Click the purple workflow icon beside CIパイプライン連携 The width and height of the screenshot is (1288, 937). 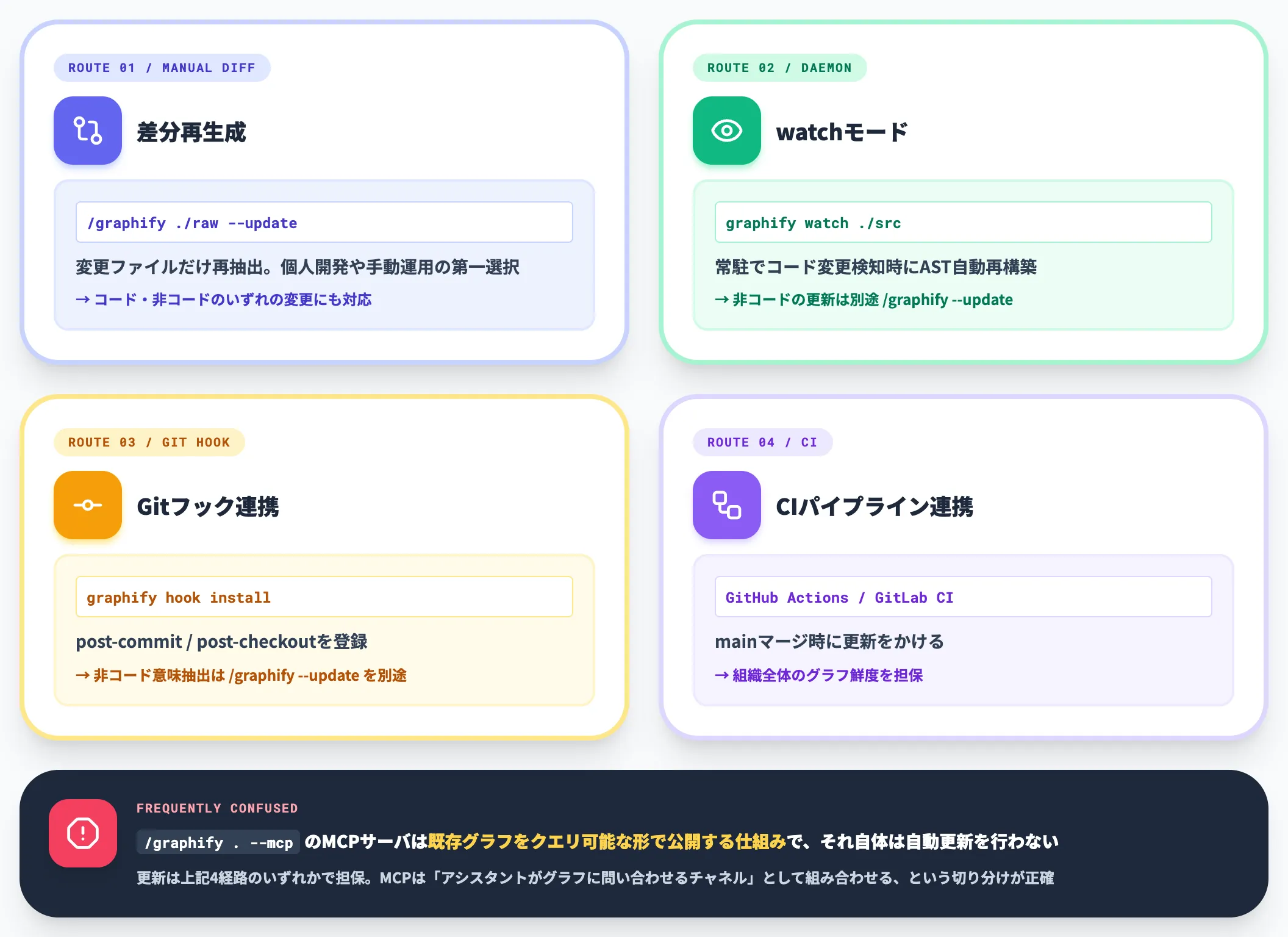click(x=727, y=505)
